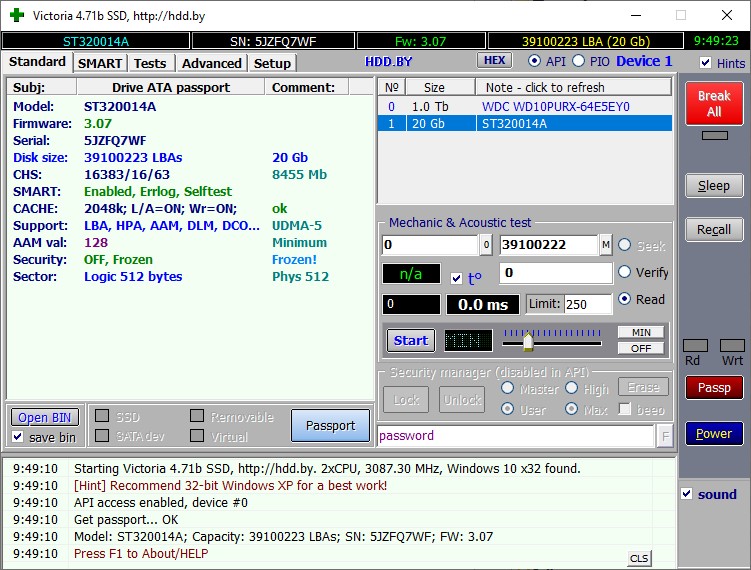Click the OFF acoustic button
This screenshot has width=751, height=570.
[641, 348]
